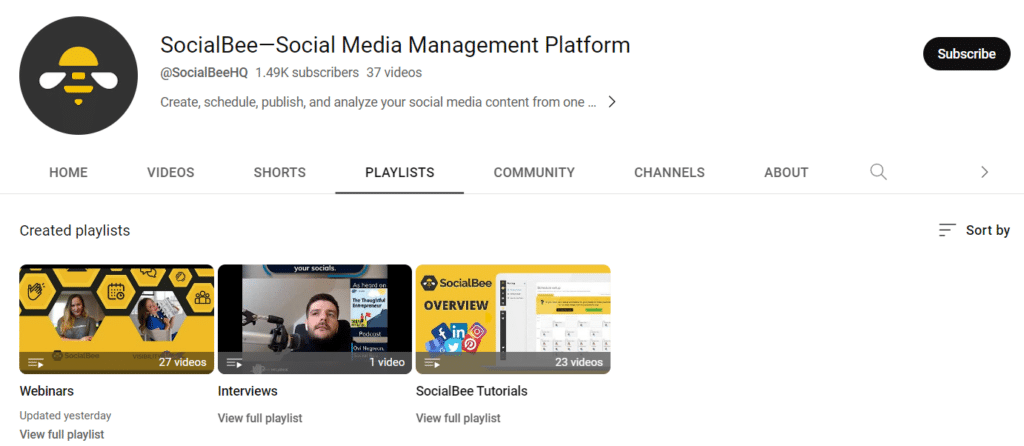This screenshot has height=446, width=1024.
Task: Click the channel description text line
Action: pos(378,102)
